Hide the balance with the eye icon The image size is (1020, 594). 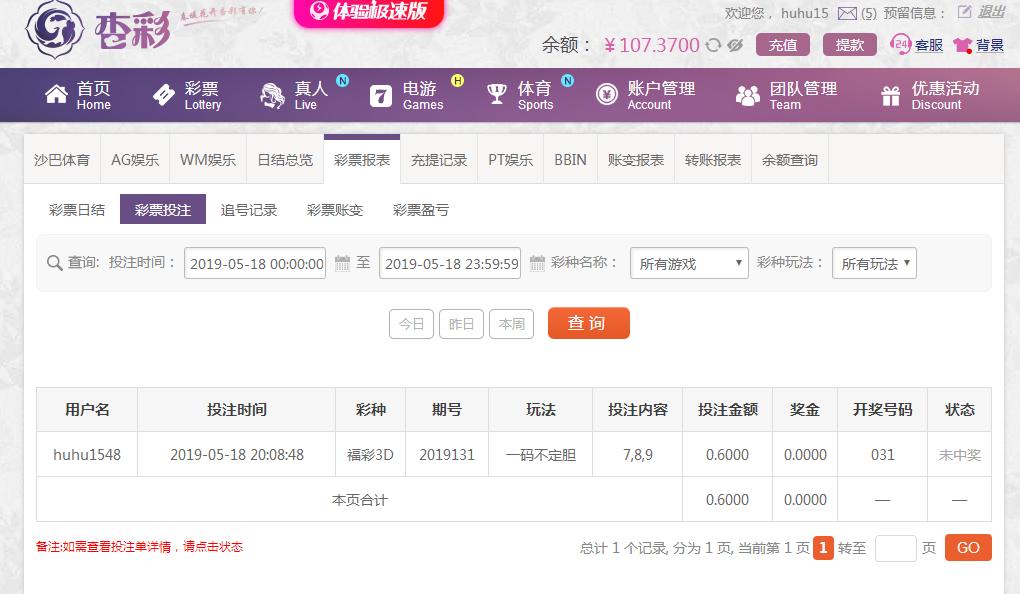735,45
